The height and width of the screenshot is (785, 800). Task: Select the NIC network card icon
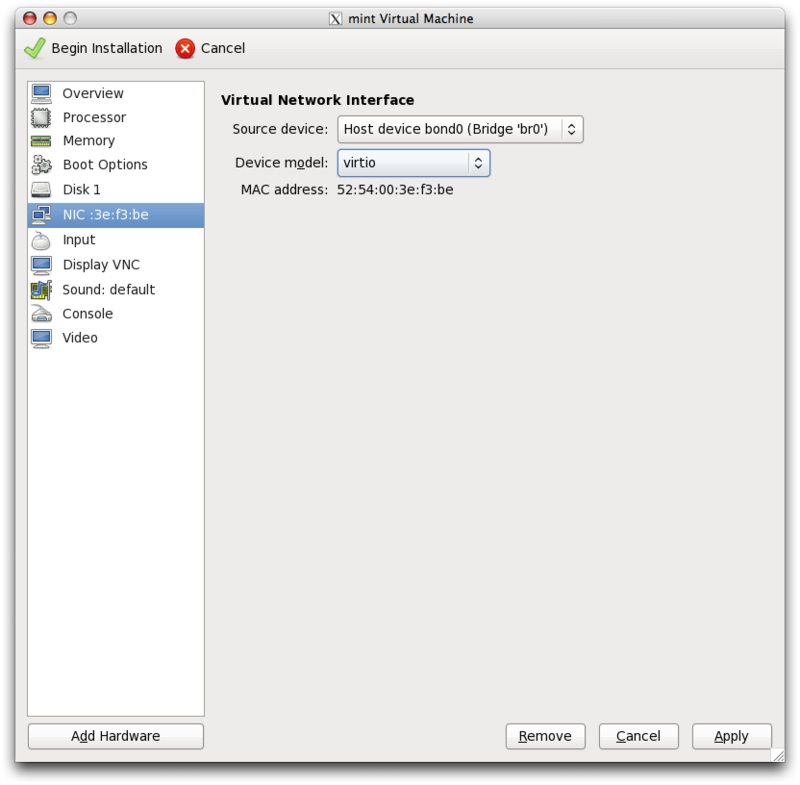click(x=41, y=215)
